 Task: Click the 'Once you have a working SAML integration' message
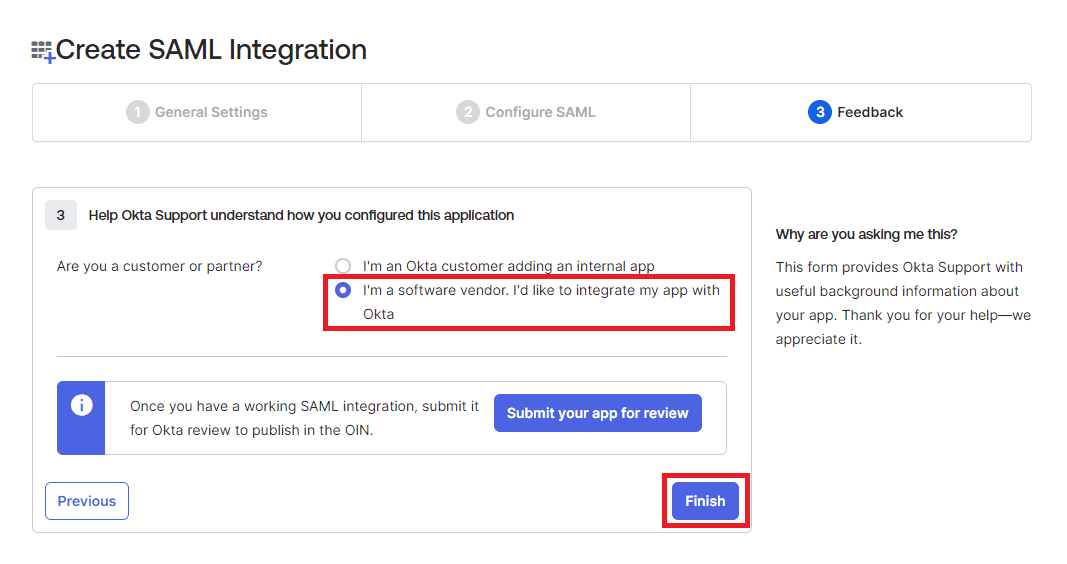[305, 418]
